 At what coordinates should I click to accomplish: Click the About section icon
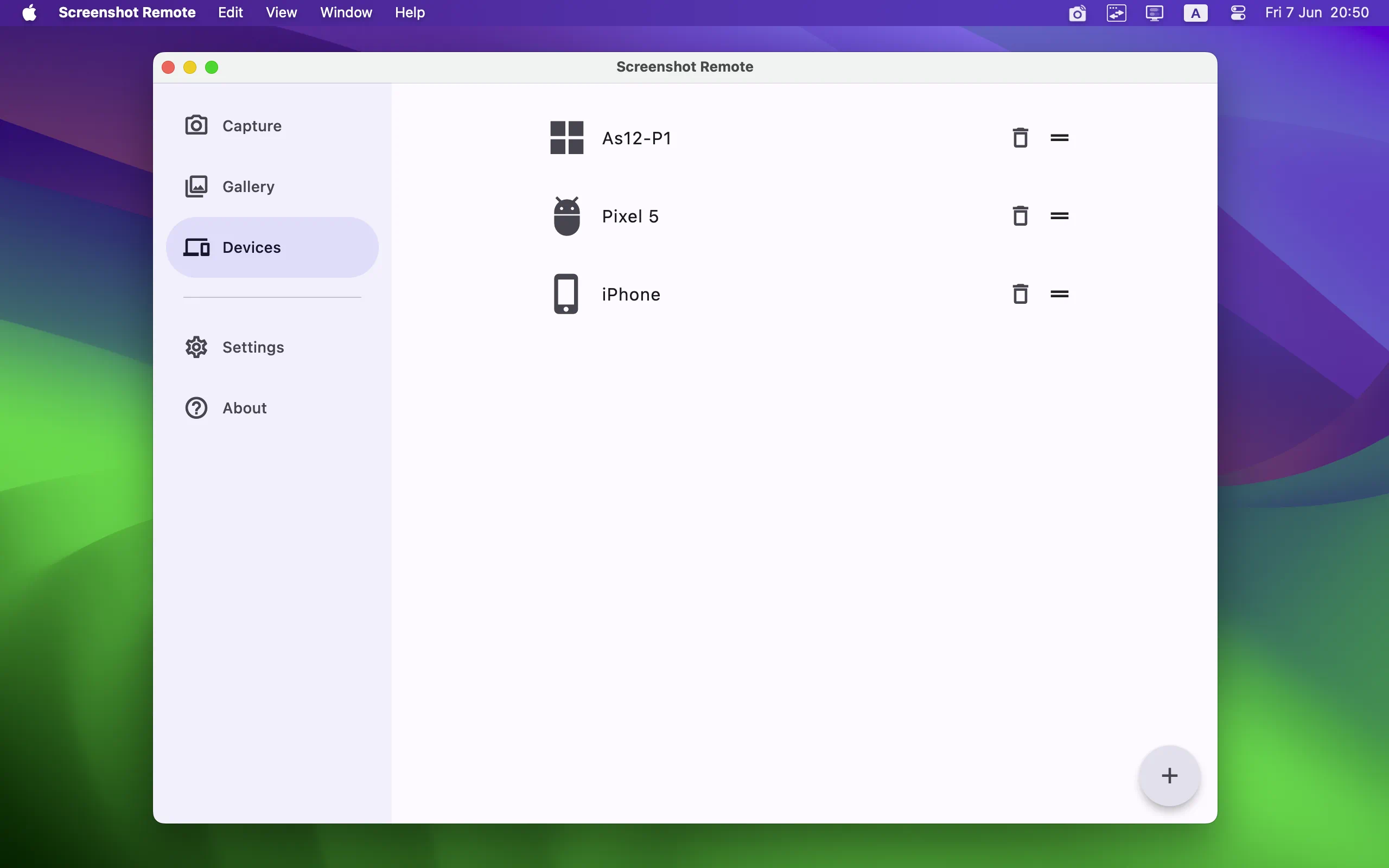tap(195, 408)
